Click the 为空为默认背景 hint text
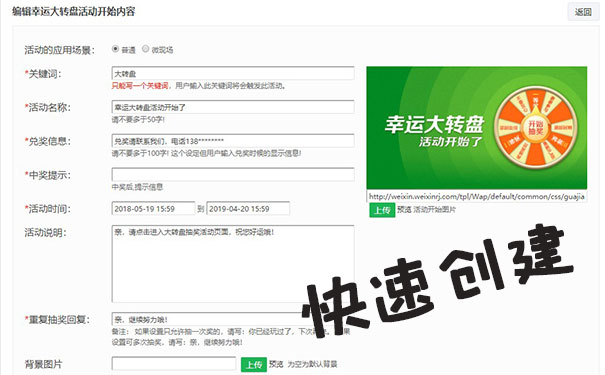This screenshot has height=375, width=605. click(312, 364)
